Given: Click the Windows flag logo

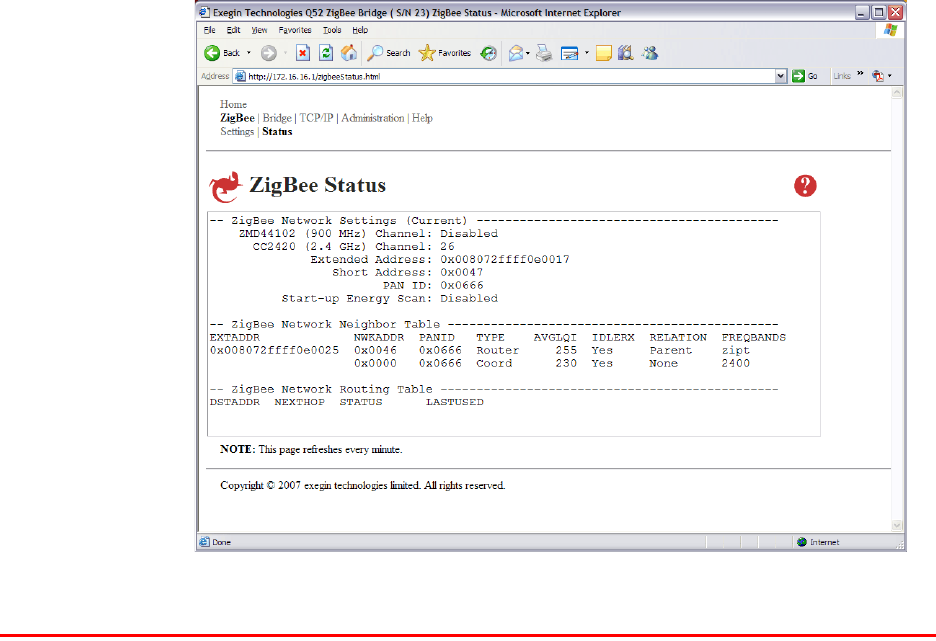Looking at the screenshot, I should click(x=890, y=30).
